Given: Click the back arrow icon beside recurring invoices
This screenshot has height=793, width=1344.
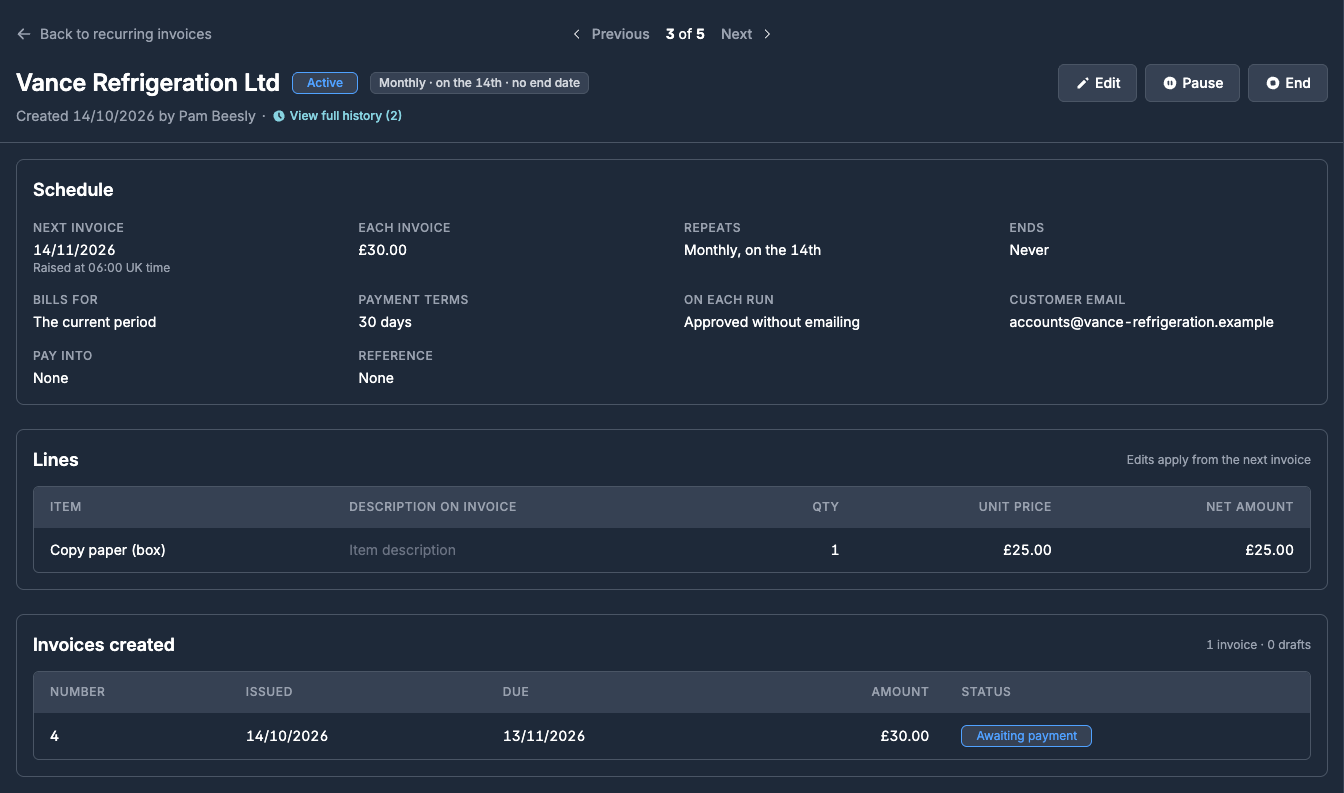Looking at the screenshot, I should coord(24,34).
